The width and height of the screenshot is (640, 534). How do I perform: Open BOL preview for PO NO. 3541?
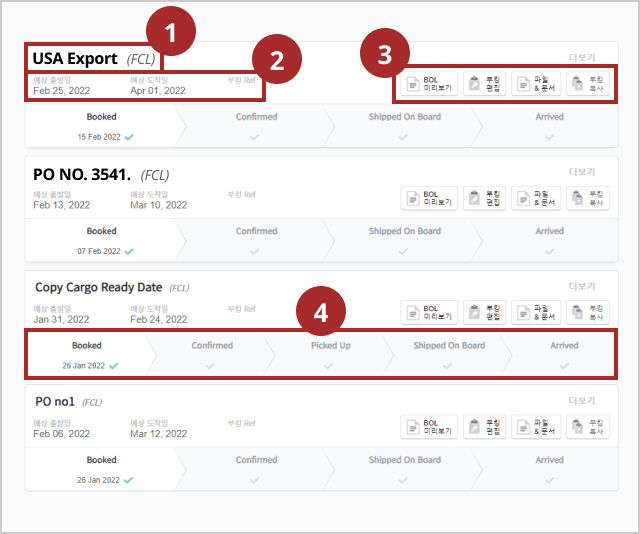429,198
